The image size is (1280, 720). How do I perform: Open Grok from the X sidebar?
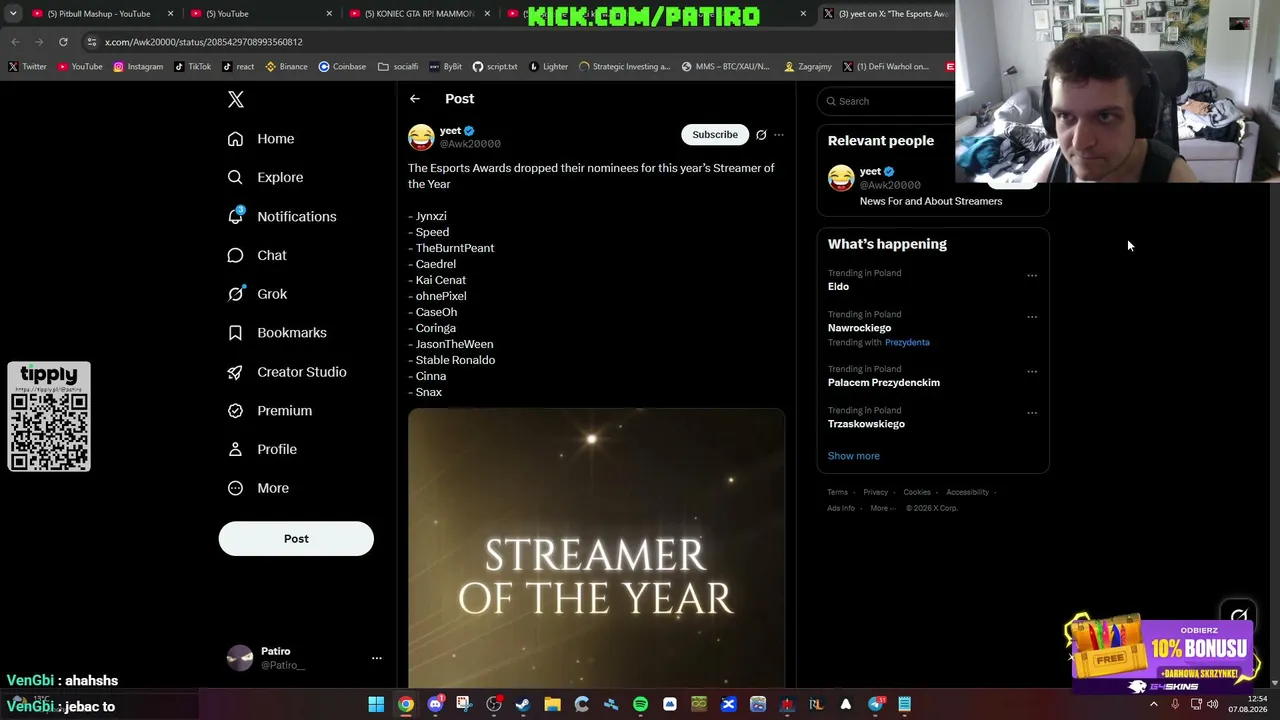[257, 294]
